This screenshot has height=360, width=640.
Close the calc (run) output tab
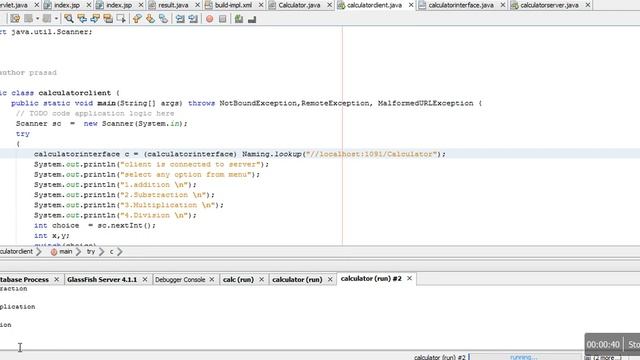tap(261, 280)
